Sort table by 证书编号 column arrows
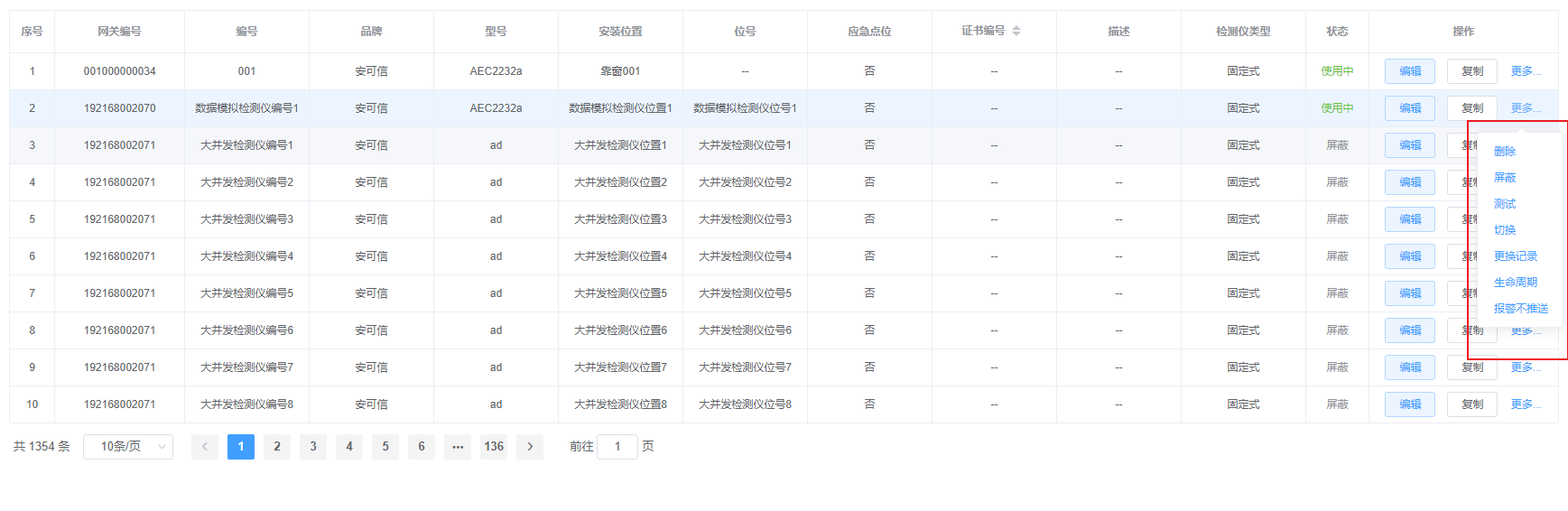1568x511 pixels. tap(1016, 31)
